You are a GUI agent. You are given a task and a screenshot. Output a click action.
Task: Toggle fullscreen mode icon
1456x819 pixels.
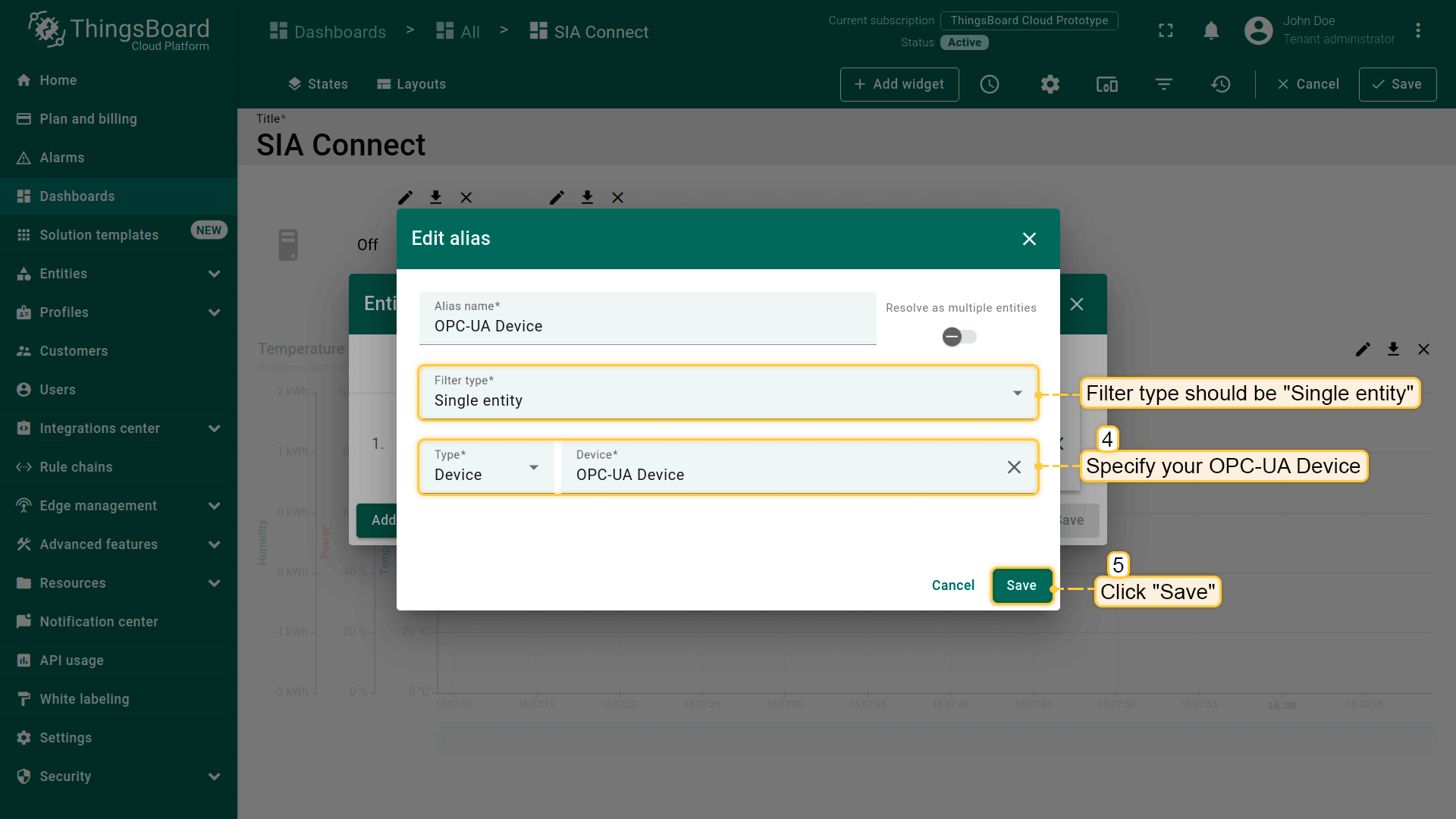coord(1166,30)
